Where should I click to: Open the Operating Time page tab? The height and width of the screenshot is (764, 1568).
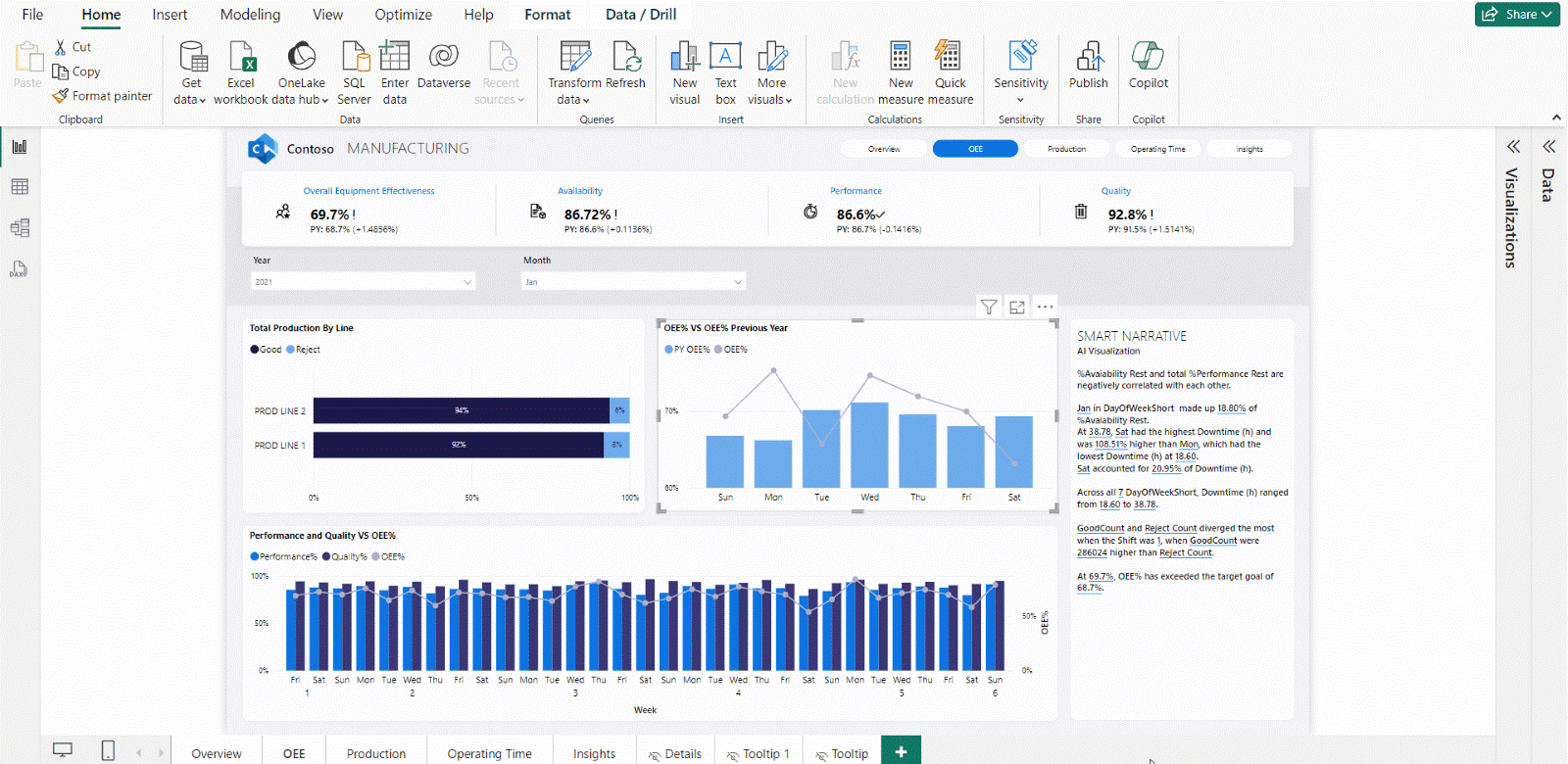click(x=489, y=753)
